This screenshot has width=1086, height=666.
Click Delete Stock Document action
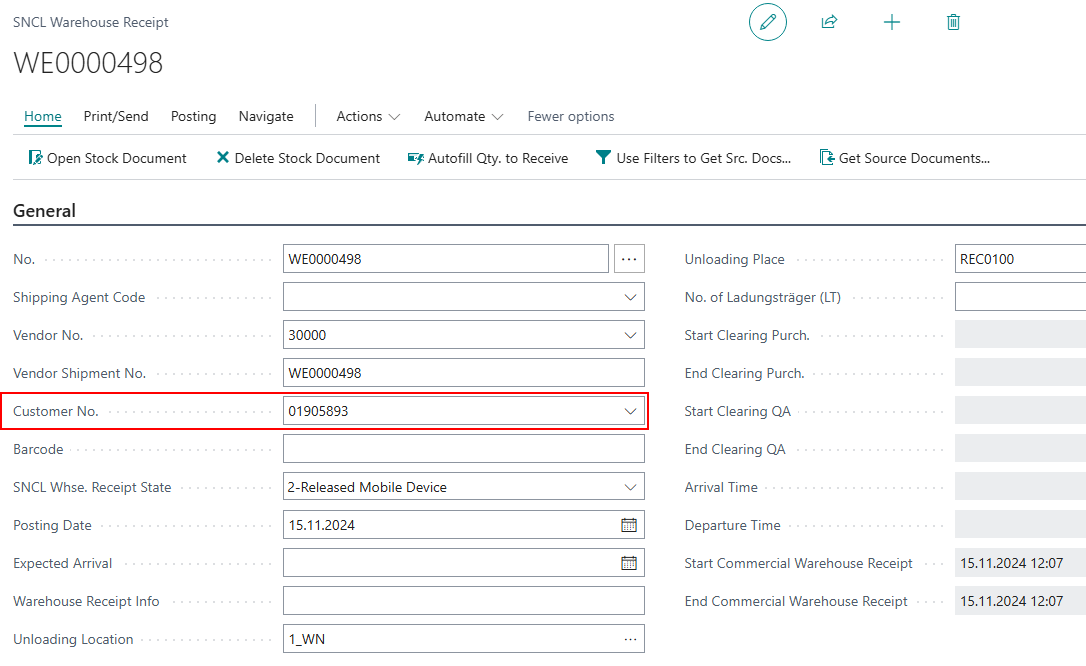[x=298, y=158]
